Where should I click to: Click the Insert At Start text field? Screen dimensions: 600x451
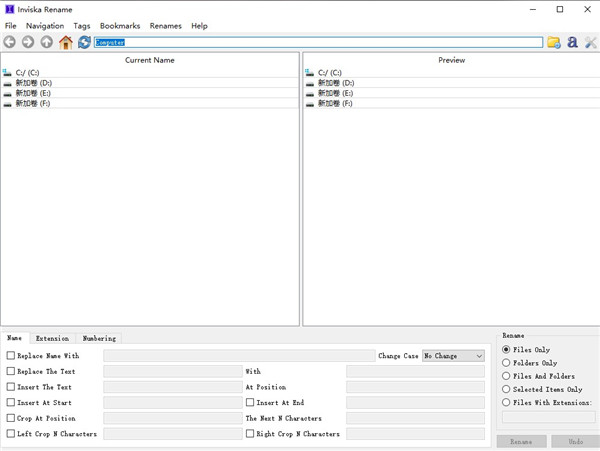pyautogui.click(x=173, y=403)
